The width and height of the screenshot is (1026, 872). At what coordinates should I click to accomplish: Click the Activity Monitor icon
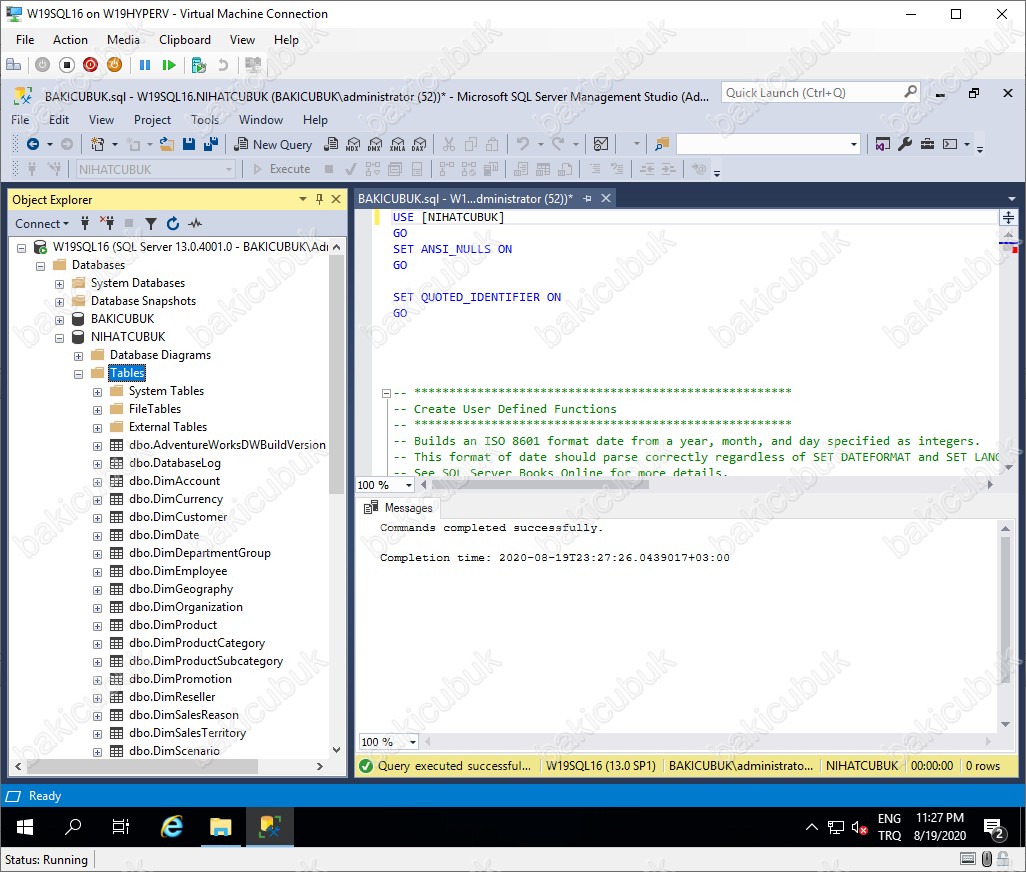[601, 144]
